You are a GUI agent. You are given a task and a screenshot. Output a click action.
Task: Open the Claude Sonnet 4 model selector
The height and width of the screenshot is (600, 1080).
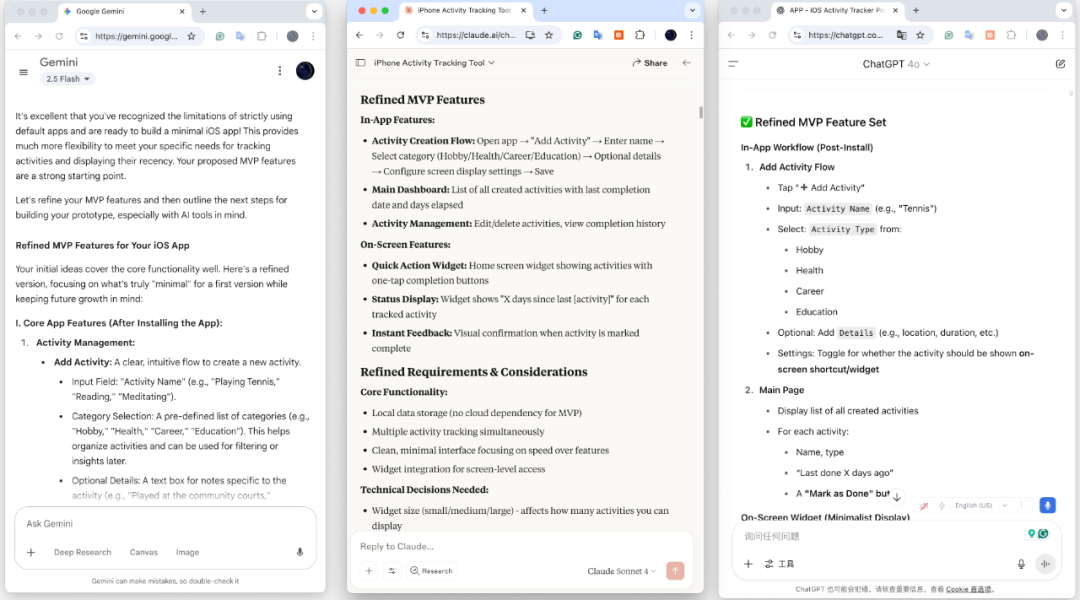(x=621, y=571)
